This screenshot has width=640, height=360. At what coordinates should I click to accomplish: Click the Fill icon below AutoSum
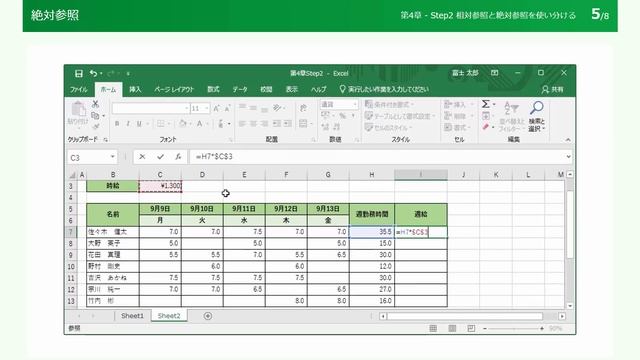click(x=486, y=116)
